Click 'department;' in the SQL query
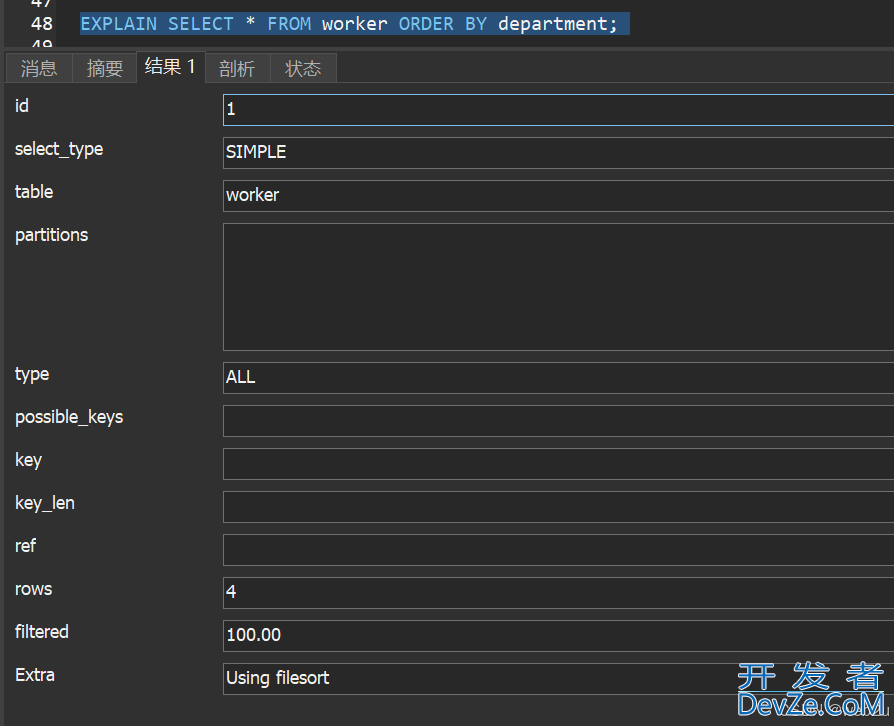The width and height of the screenshot is (894, 726). (x=558, y=24)
